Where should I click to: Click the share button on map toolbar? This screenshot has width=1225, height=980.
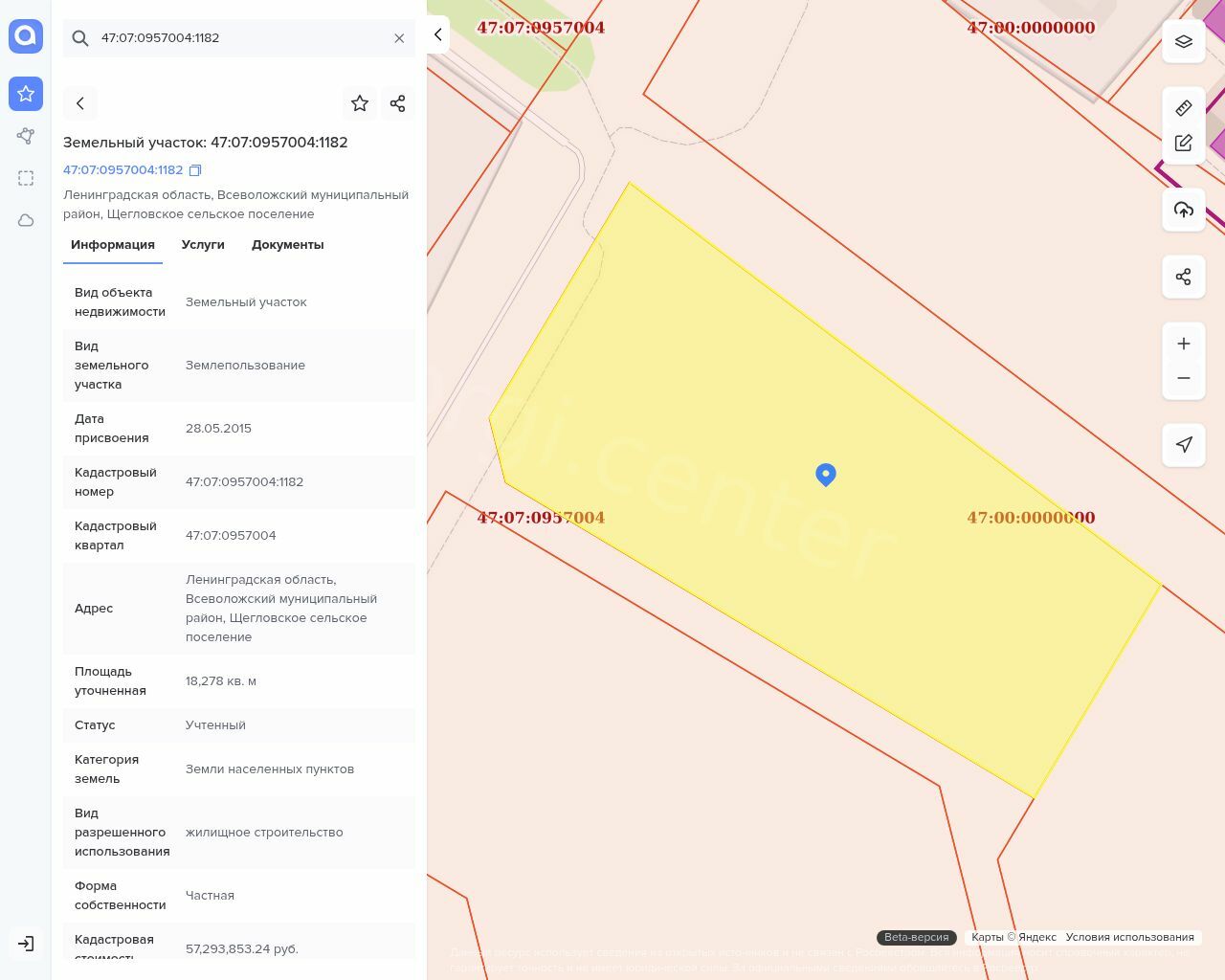[1184, 278]
